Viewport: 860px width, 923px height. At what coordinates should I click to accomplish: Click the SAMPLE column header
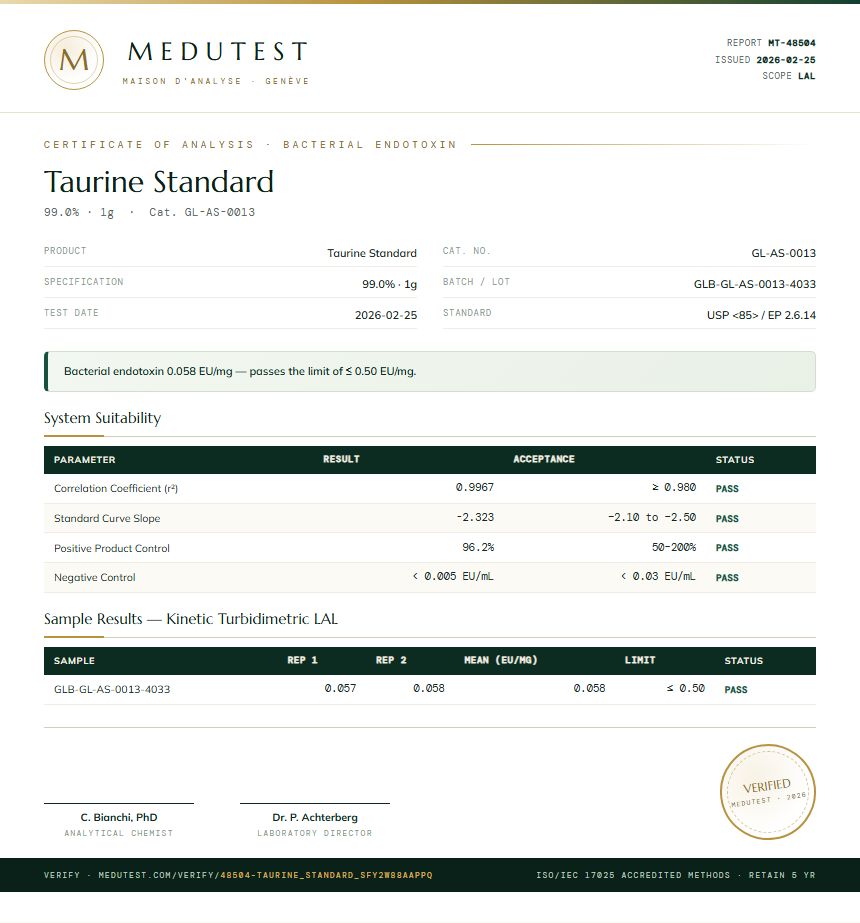coord(74,661)
